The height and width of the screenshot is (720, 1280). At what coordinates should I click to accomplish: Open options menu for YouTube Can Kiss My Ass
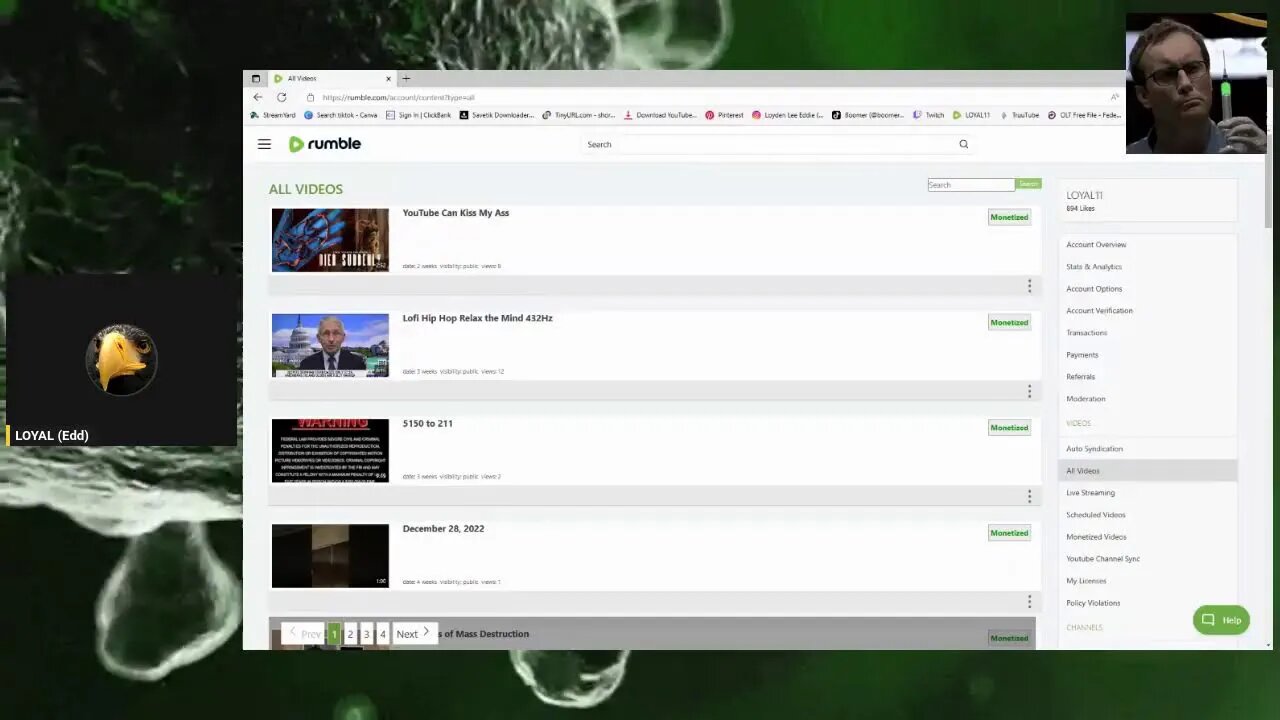(1029, 286)
